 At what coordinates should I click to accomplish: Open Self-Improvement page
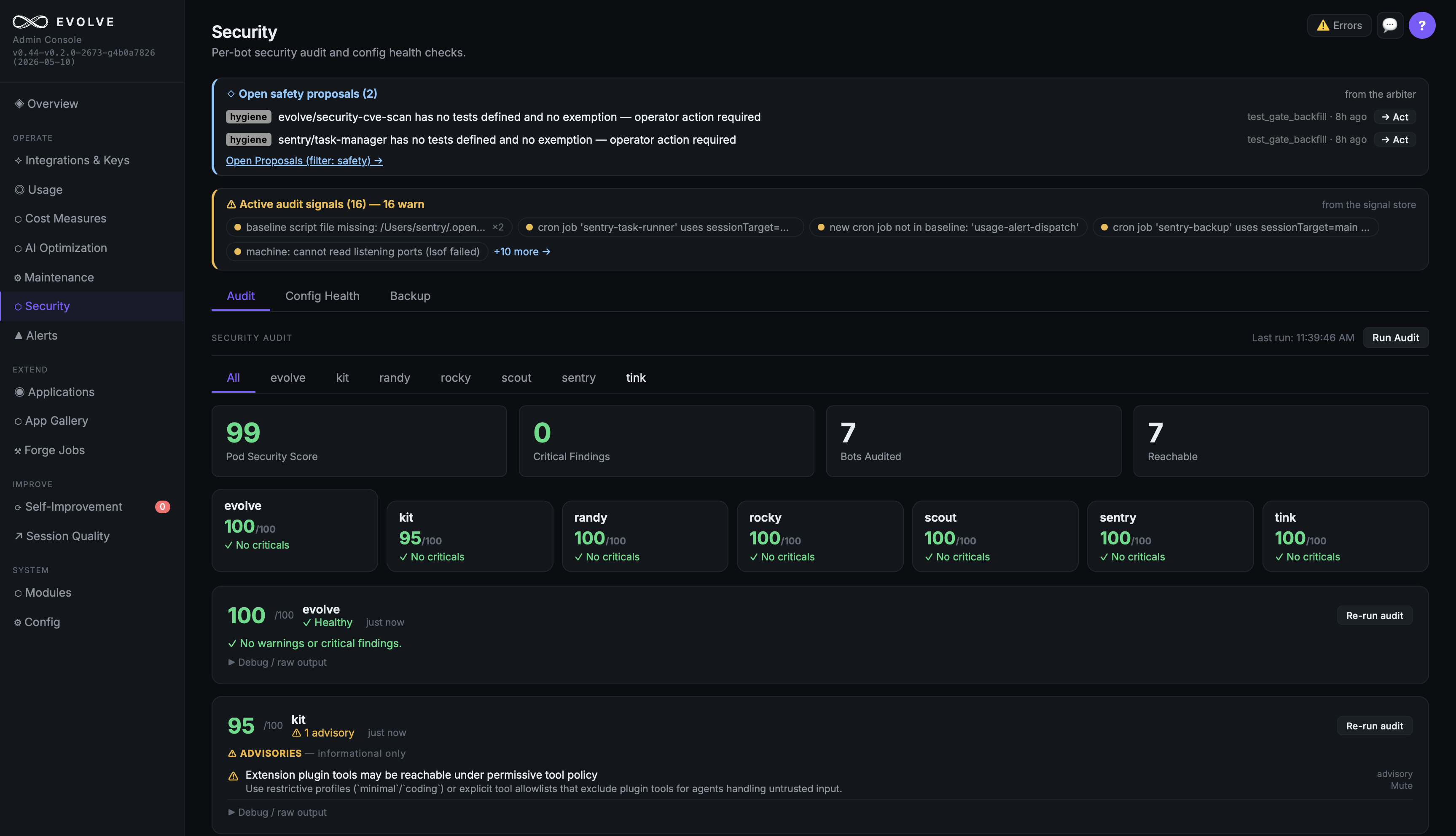pos(92,506)
